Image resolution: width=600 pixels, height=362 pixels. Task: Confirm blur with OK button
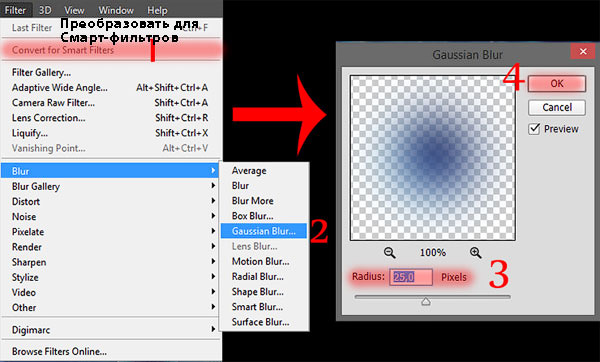coord(557,84)
